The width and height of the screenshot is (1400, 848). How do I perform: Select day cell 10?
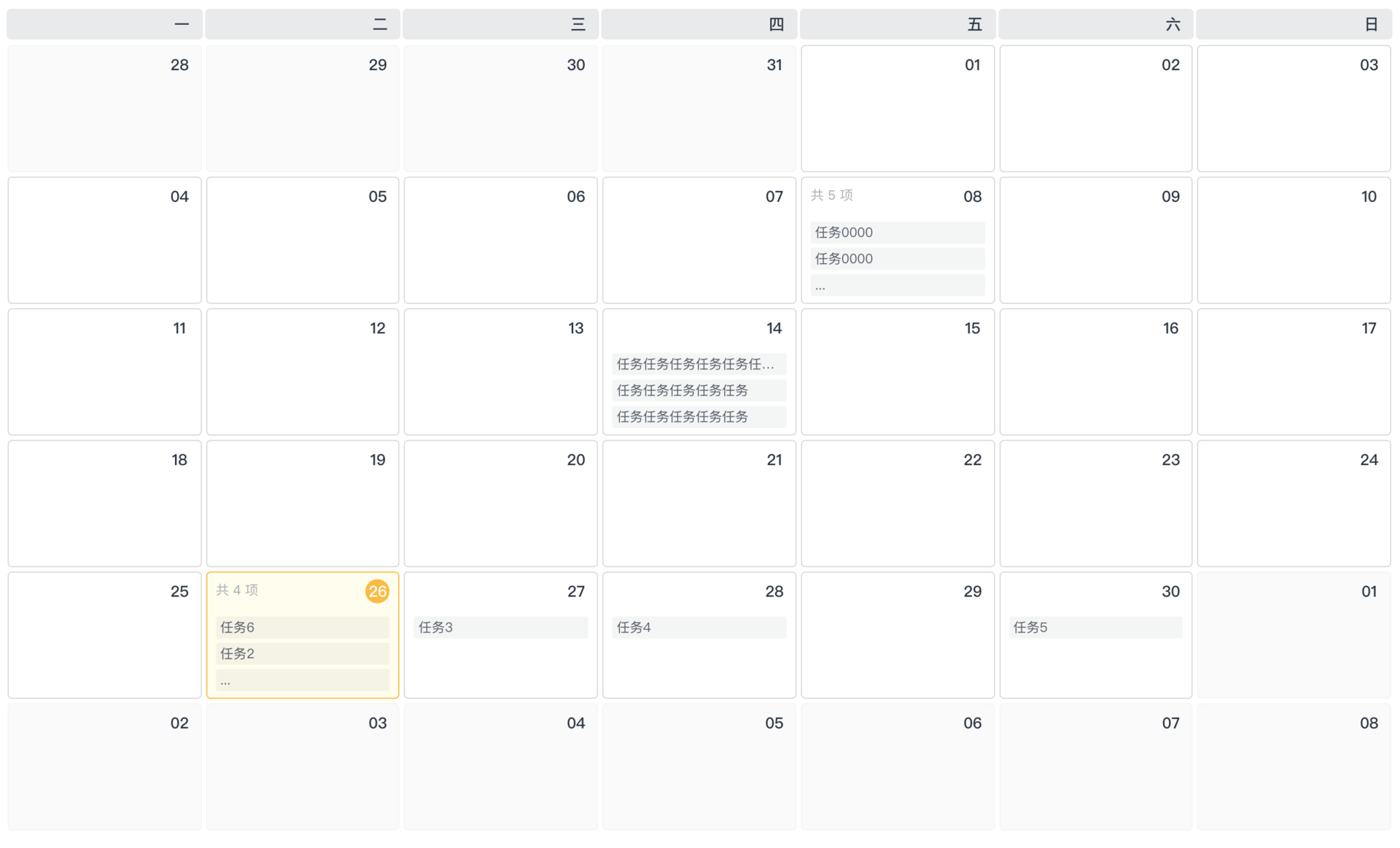point(1294,240)
